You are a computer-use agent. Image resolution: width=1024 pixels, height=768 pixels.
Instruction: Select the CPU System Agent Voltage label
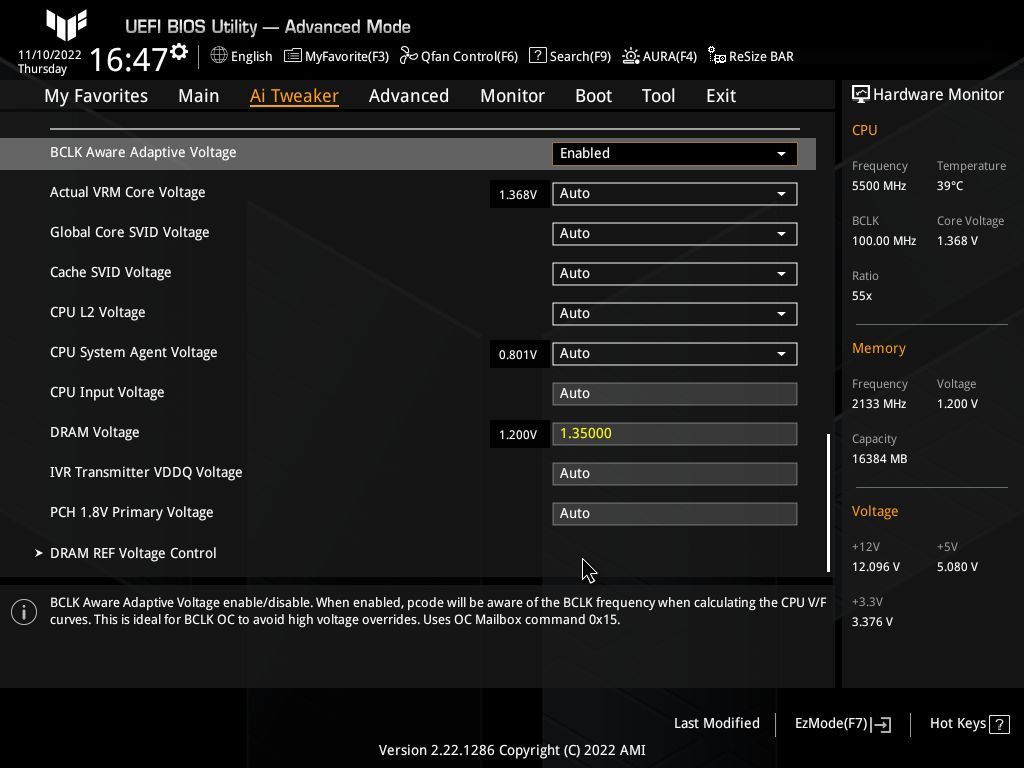click(x=133, y=352)
